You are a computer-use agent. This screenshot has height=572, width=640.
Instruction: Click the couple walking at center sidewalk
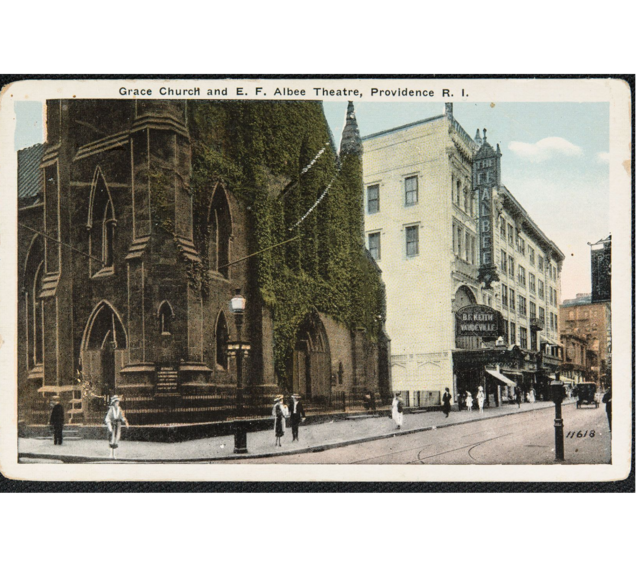[288, 417]
